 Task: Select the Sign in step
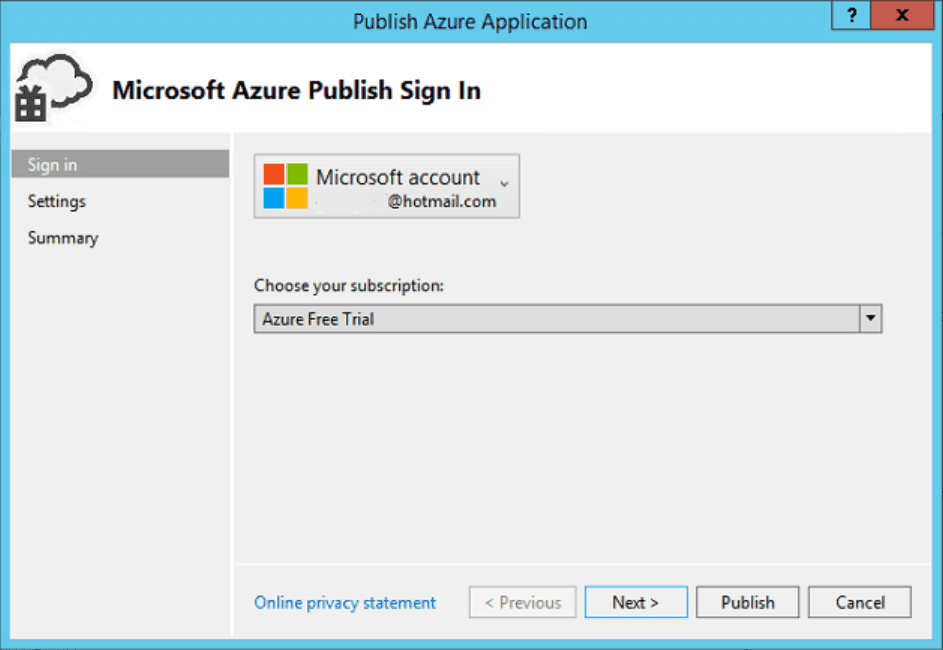click(x=120, y=164)
